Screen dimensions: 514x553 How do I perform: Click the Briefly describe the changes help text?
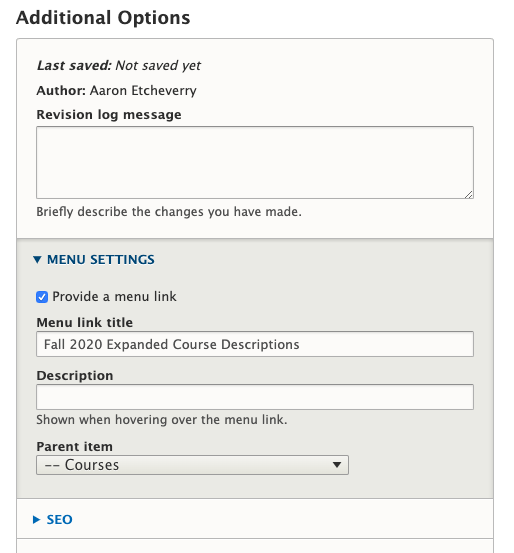(169, 212)
